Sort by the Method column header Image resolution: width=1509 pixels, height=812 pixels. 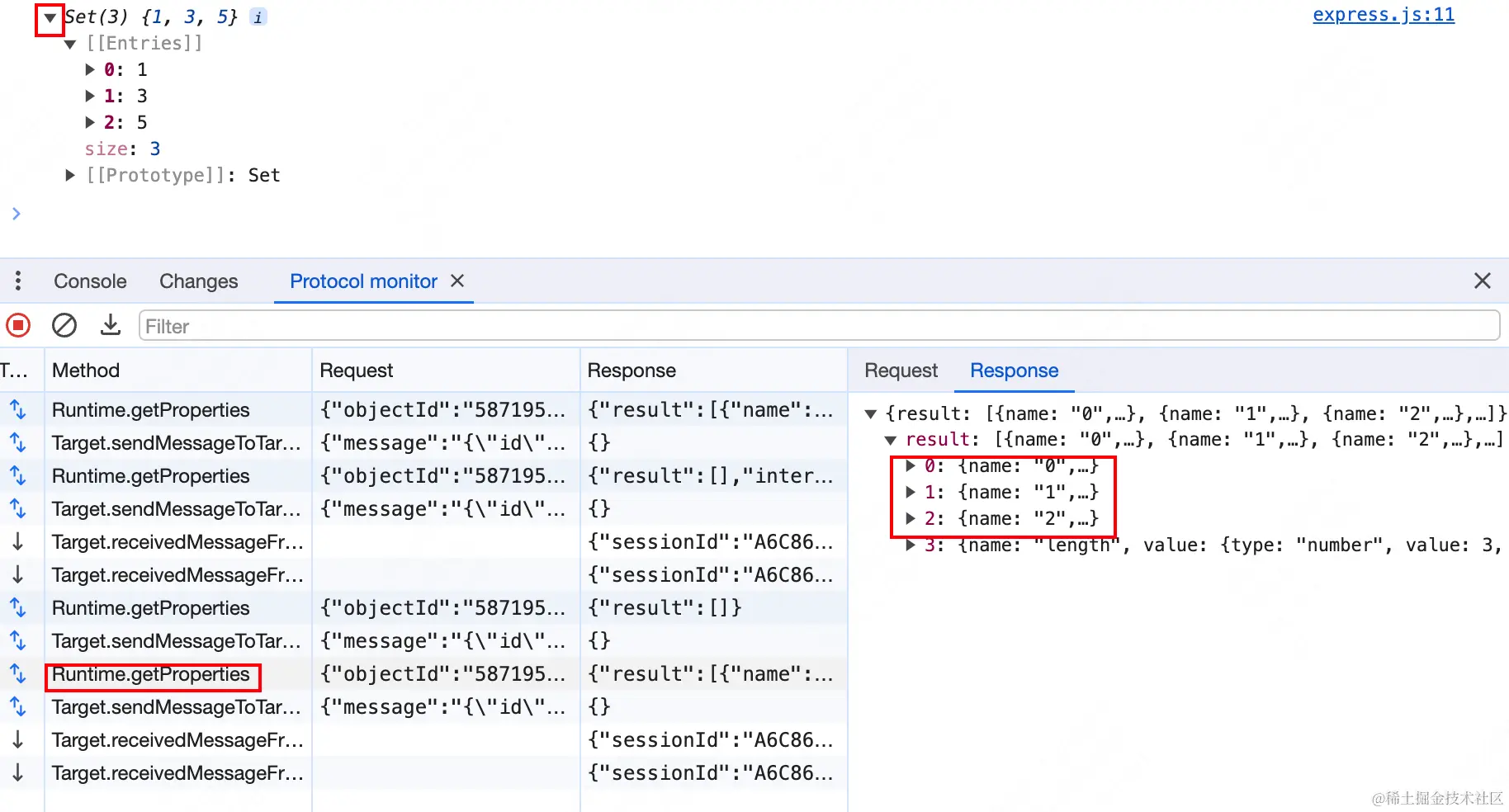point(86,371)
